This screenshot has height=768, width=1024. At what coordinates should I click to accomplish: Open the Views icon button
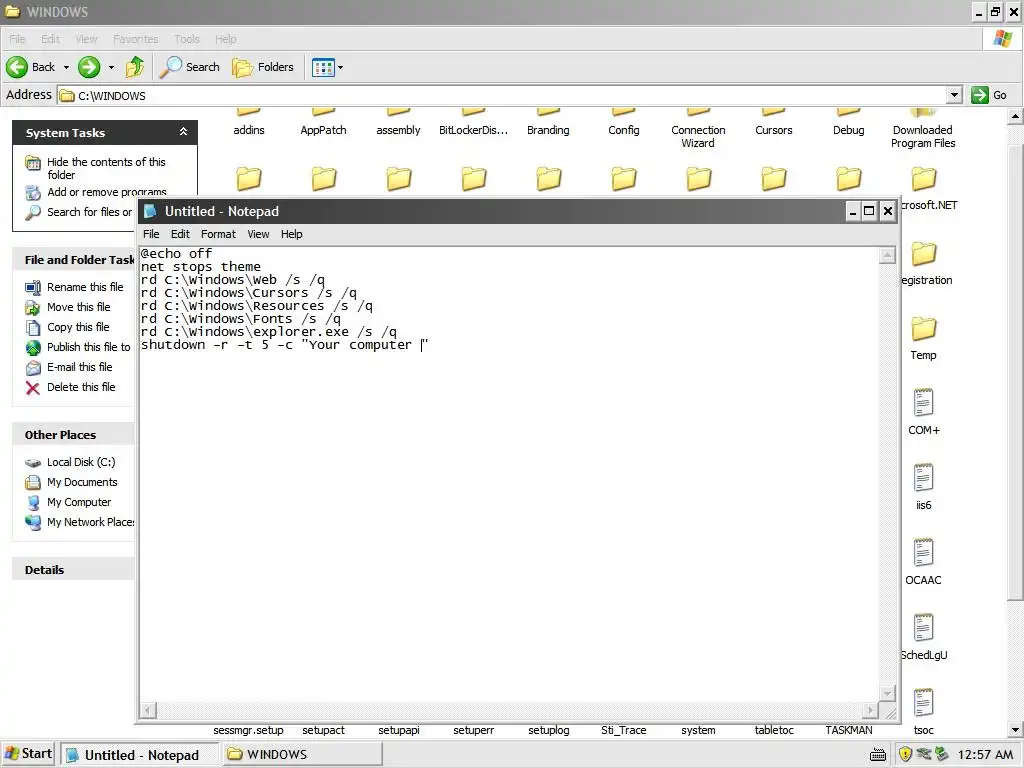coord(323,67)
